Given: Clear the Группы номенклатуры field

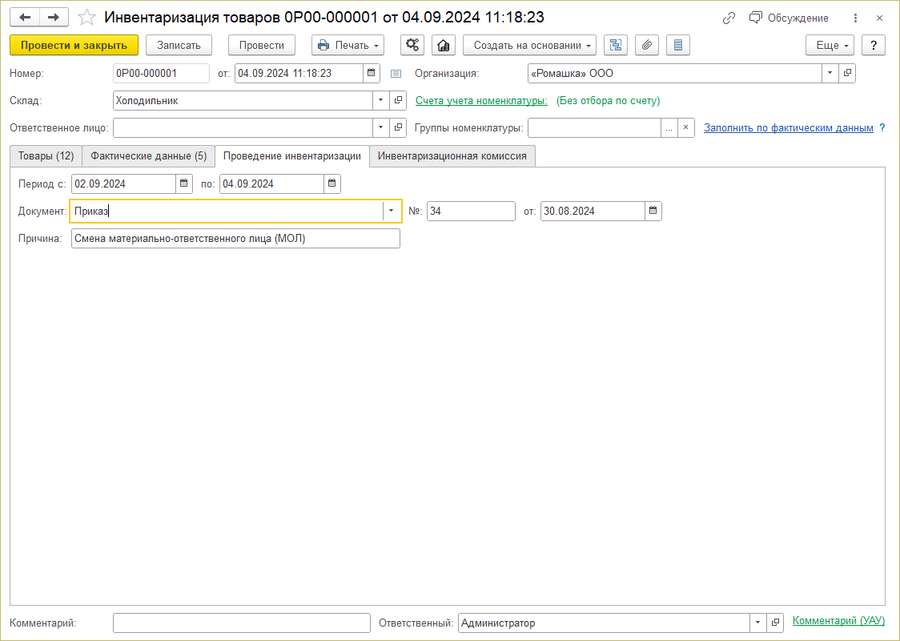Looking at the screenshot, I should 686,128.
